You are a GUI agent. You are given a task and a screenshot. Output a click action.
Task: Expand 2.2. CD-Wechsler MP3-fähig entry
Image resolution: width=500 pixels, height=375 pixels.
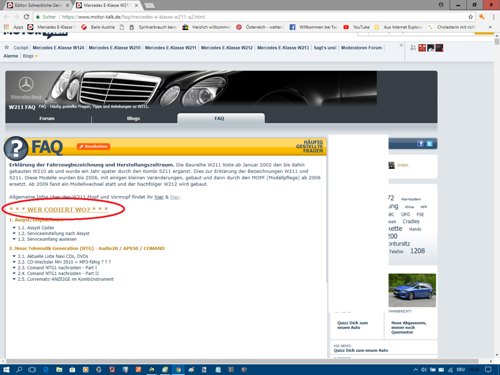[x=64, y=262]
